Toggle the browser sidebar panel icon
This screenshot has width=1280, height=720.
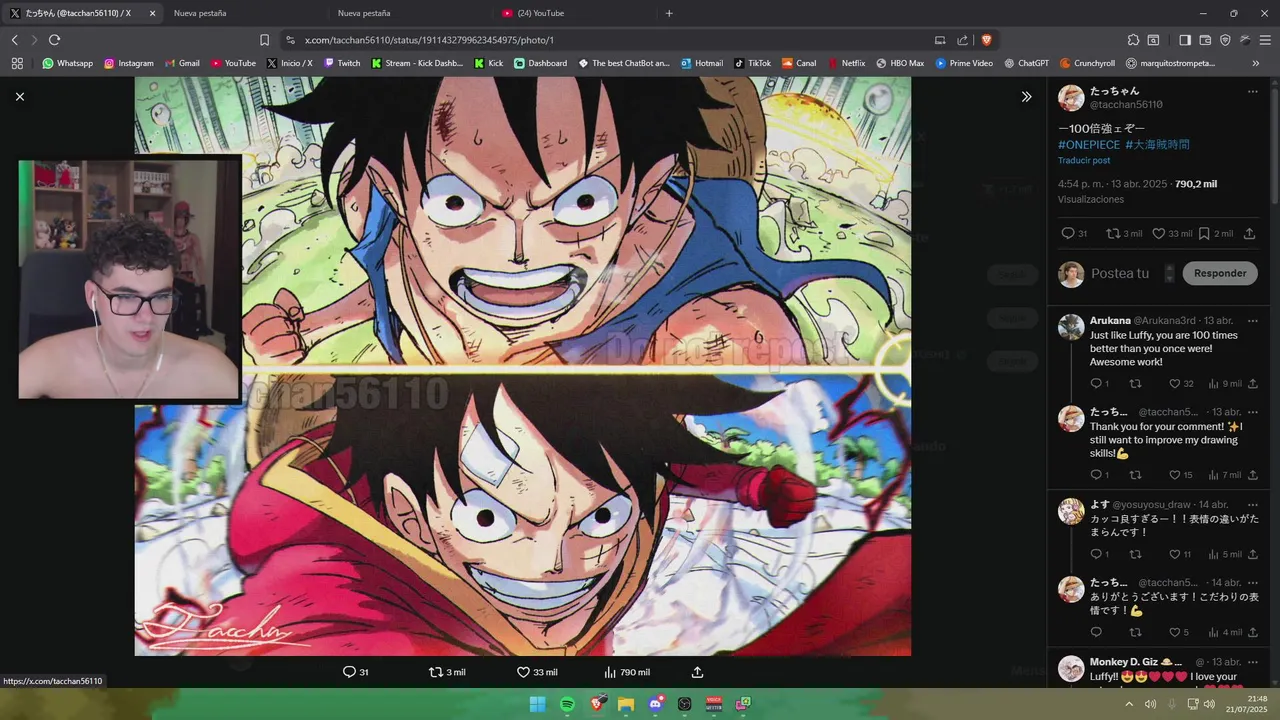click(x=1185, y=40)
